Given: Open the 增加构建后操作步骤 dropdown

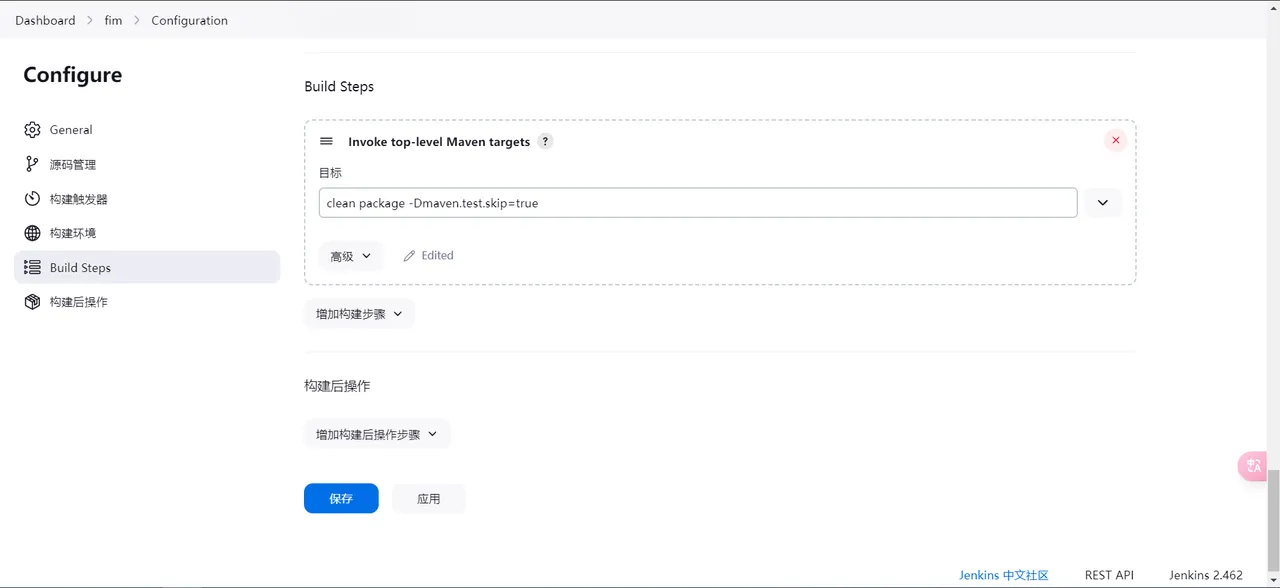Looking at the screenshot, I should pos(377,434).
